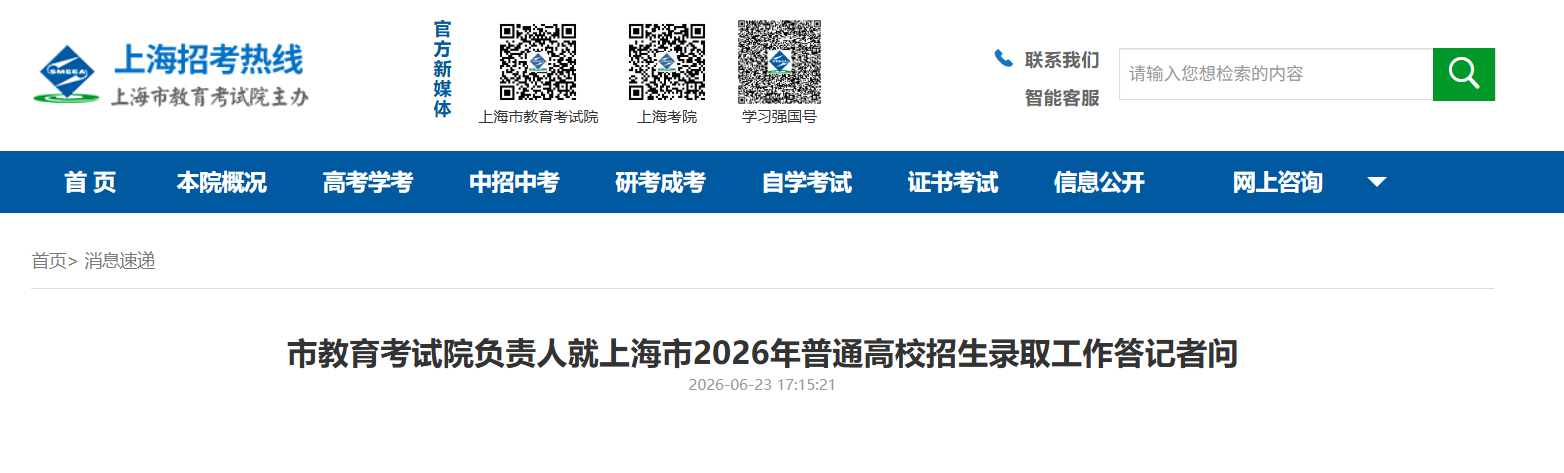Click the 学习强国号 QR code

tap(779, 62)
